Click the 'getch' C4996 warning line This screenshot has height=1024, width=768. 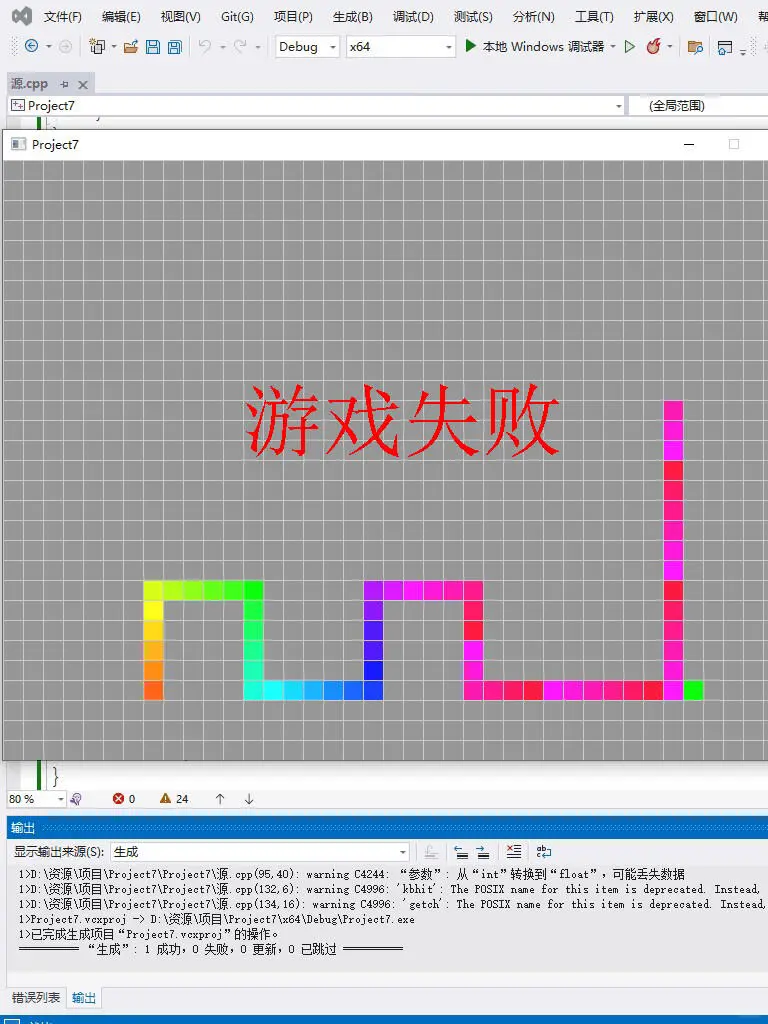click(x=392, y=904)
